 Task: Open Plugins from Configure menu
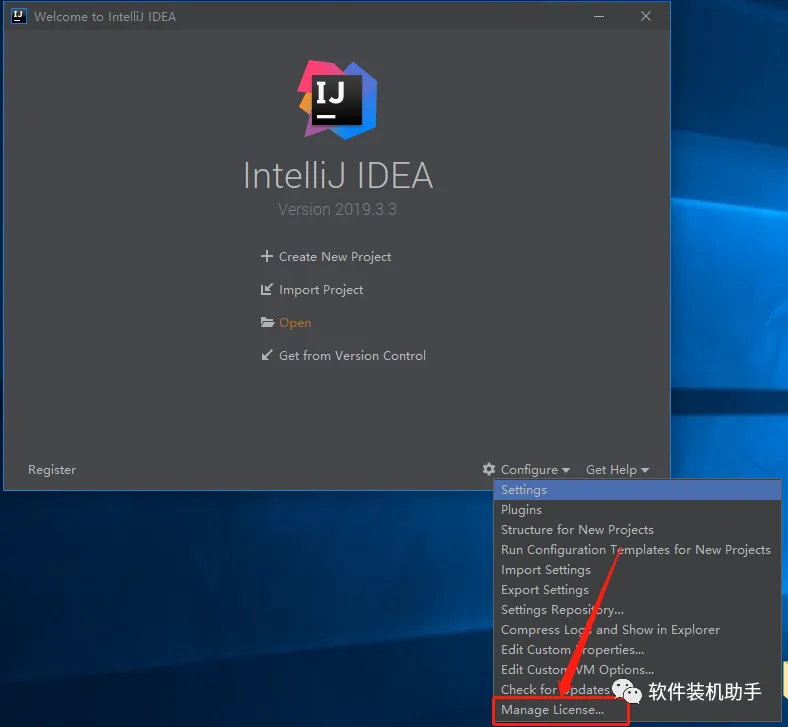point(637,509)
